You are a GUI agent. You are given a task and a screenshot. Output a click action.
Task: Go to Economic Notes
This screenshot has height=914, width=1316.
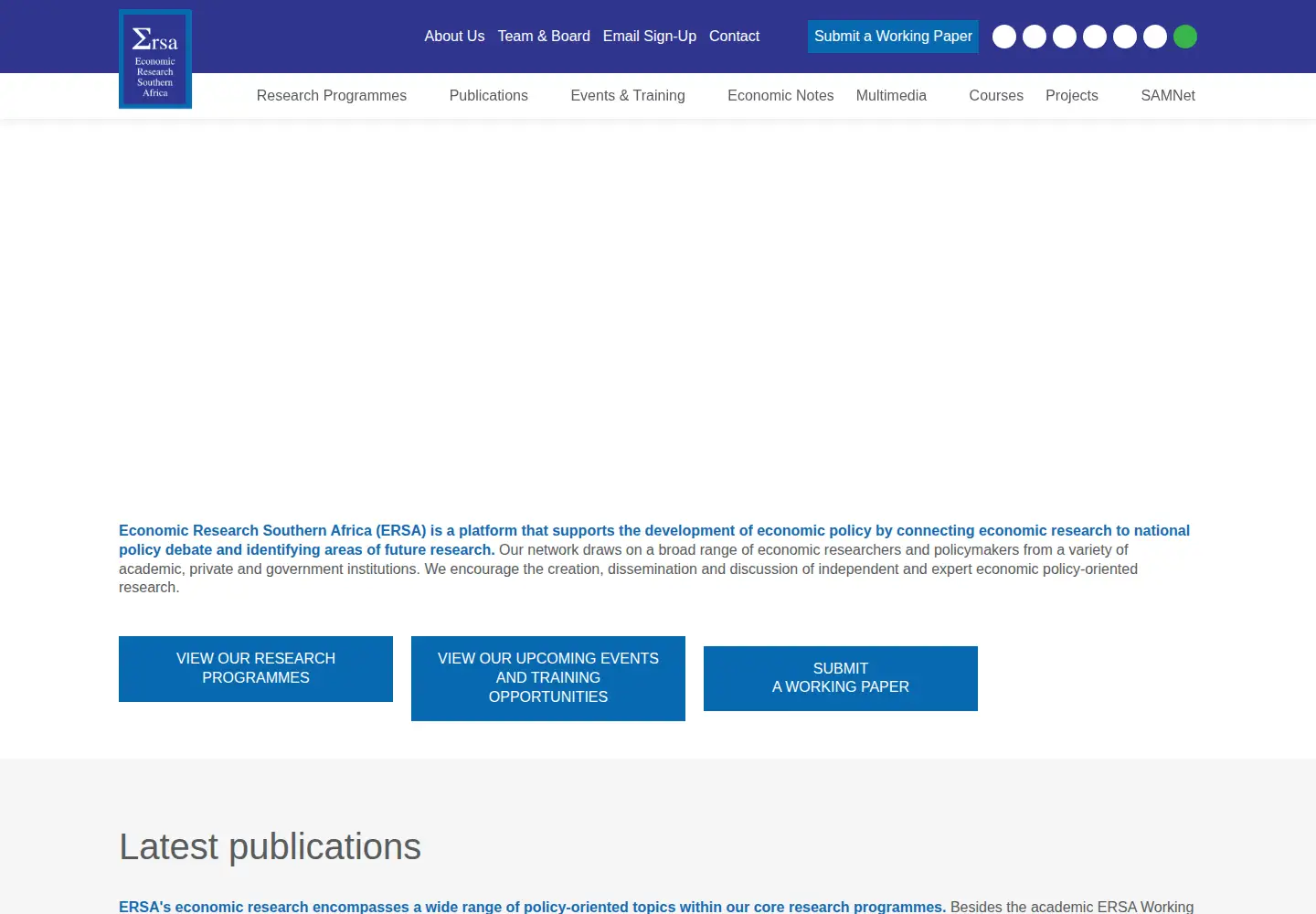(780, 96)
